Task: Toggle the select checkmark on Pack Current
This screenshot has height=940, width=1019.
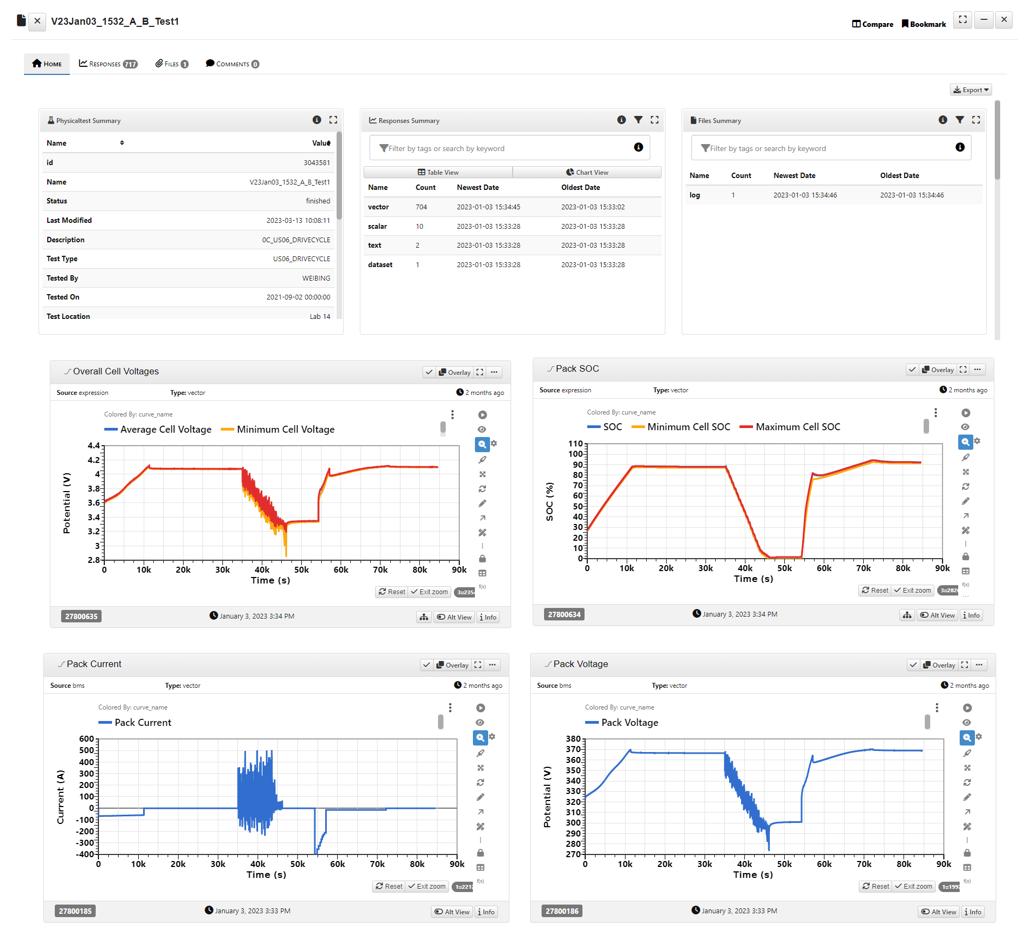Action: (426, 664)
